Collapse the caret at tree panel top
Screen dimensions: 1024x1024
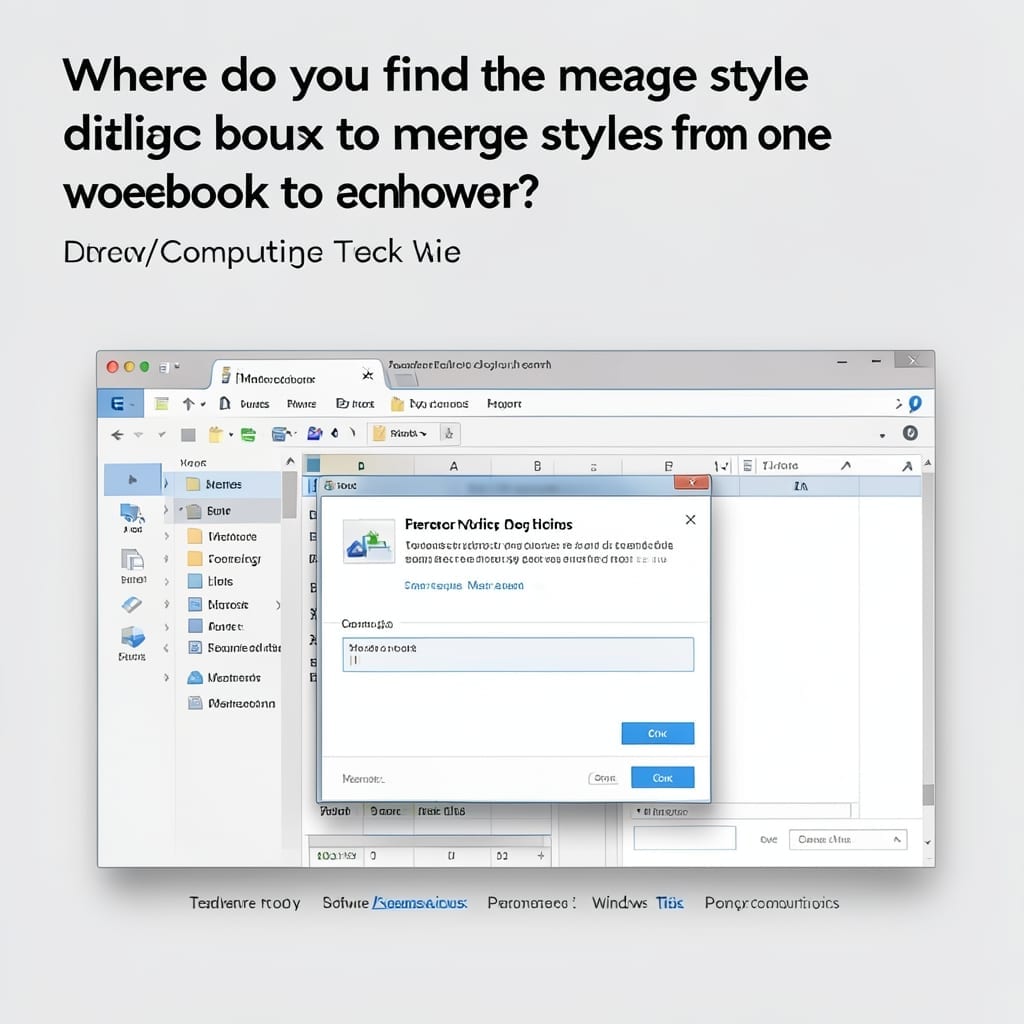(291, 462)
